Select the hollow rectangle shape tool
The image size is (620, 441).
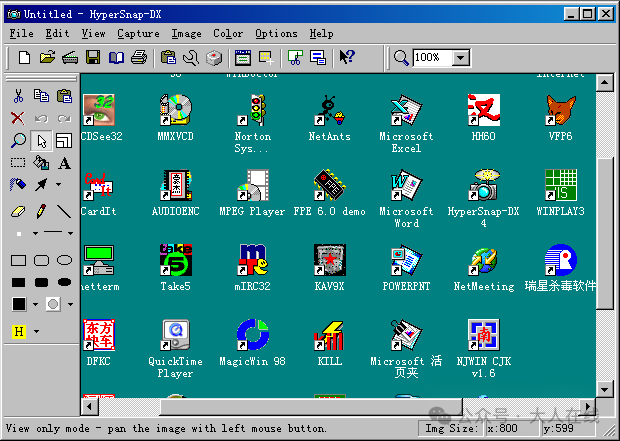18,260
